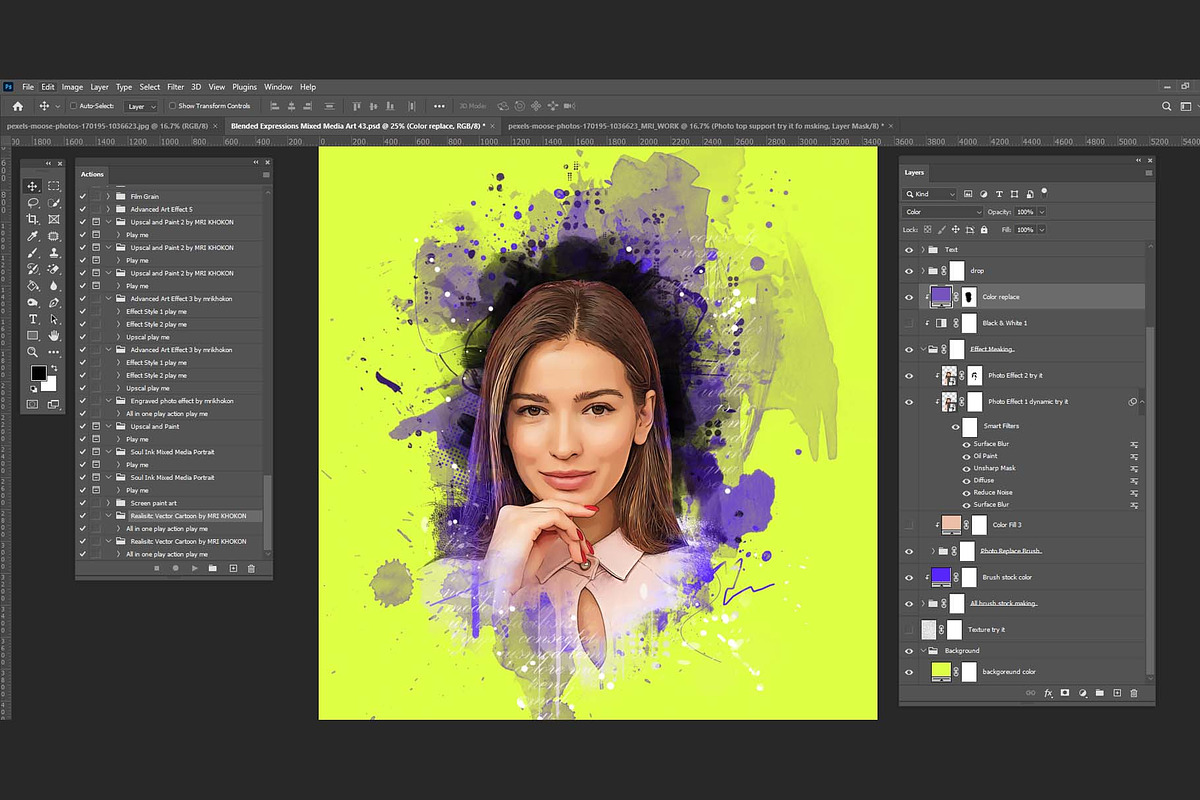Select the Lasso tool

32,203
